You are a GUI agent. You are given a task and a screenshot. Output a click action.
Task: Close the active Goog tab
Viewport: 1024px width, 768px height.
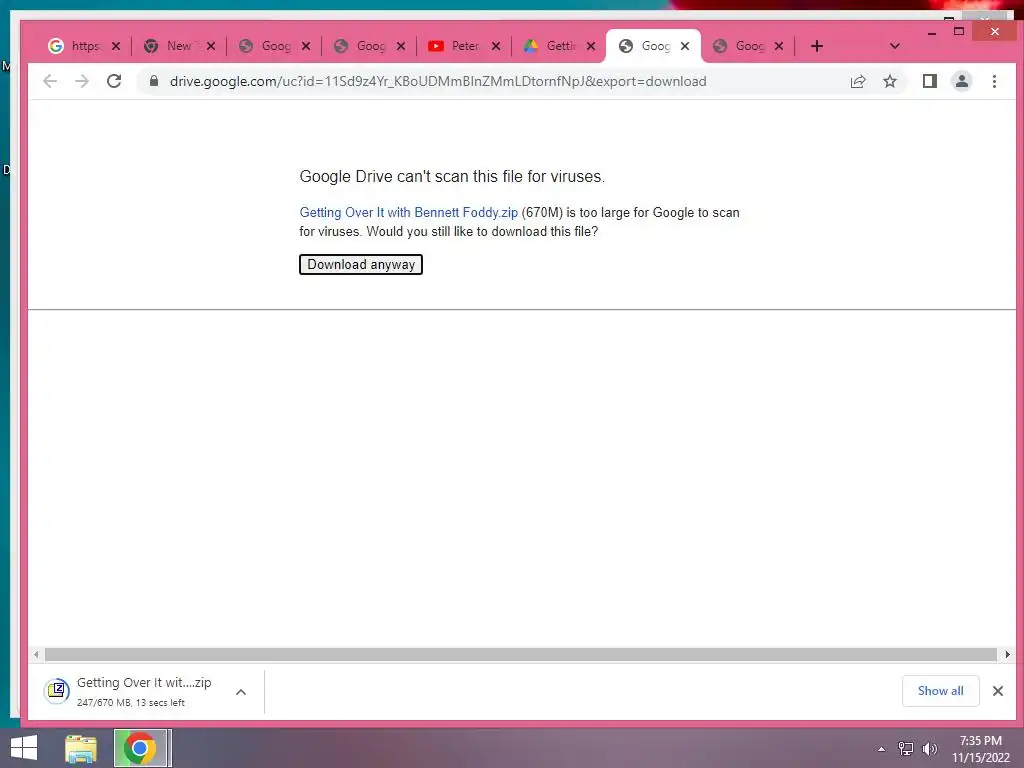click(x=684, y=46)
